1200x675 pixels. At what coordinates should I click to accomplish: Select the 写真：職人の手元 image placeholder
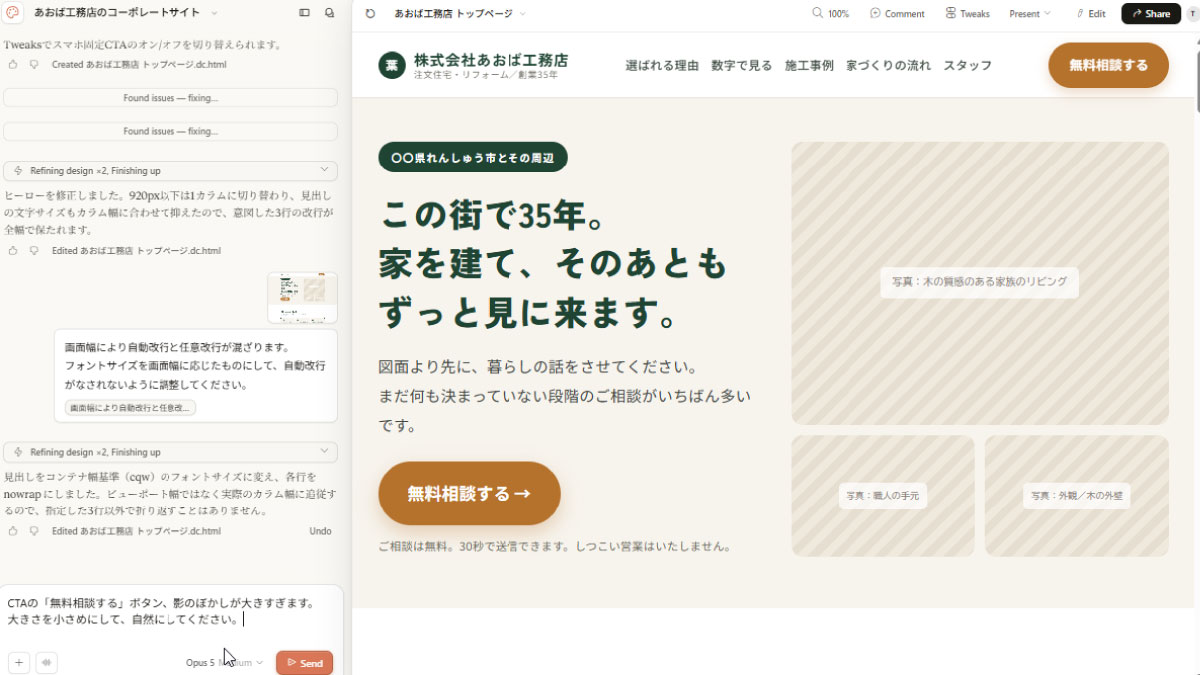(883, 496)
